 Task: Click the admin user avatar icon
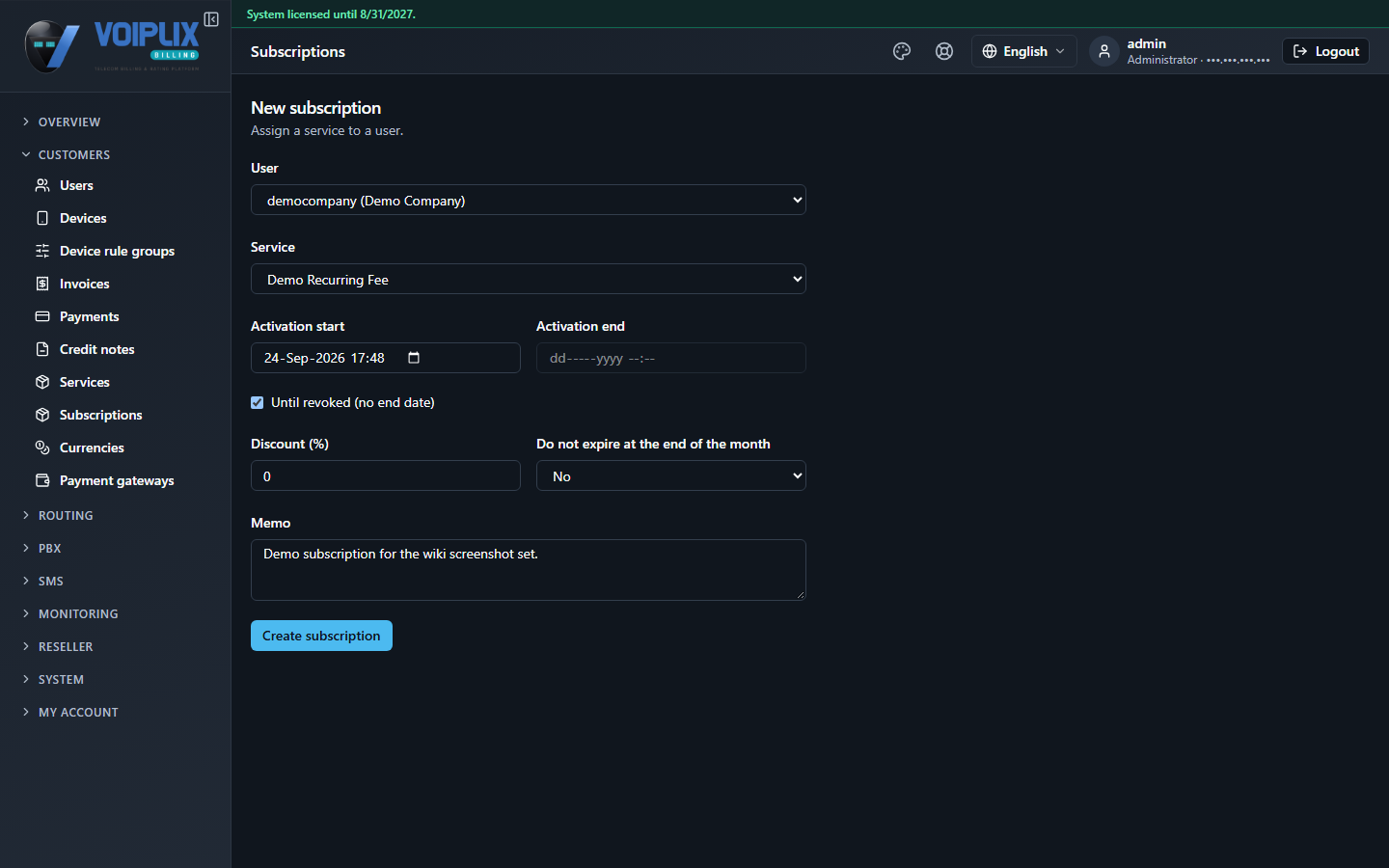[1104, 51]
